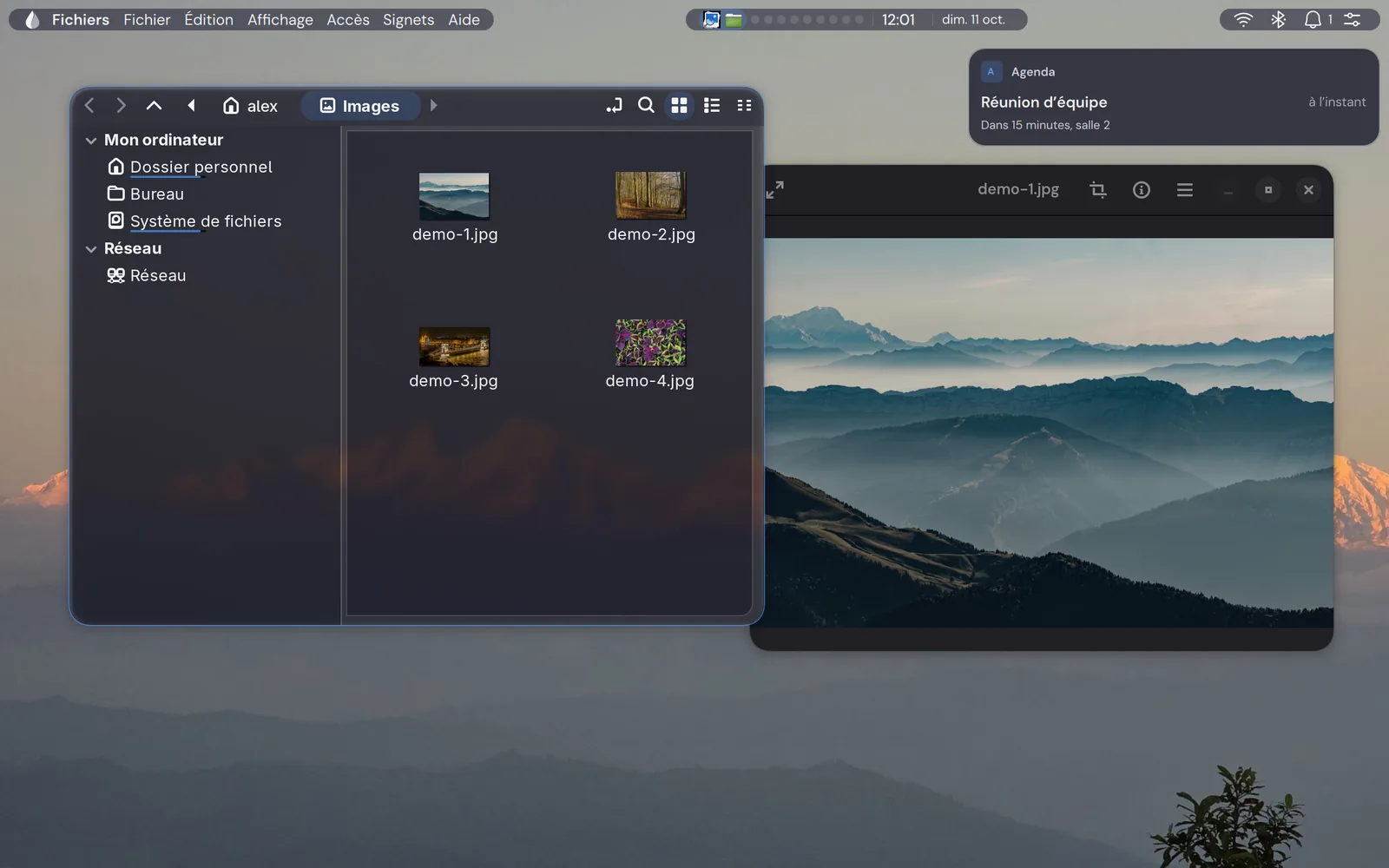This screenshot has height=868, width=1389.
Task: Open the Bluetooth indicator
Action: click(1278, 19)
